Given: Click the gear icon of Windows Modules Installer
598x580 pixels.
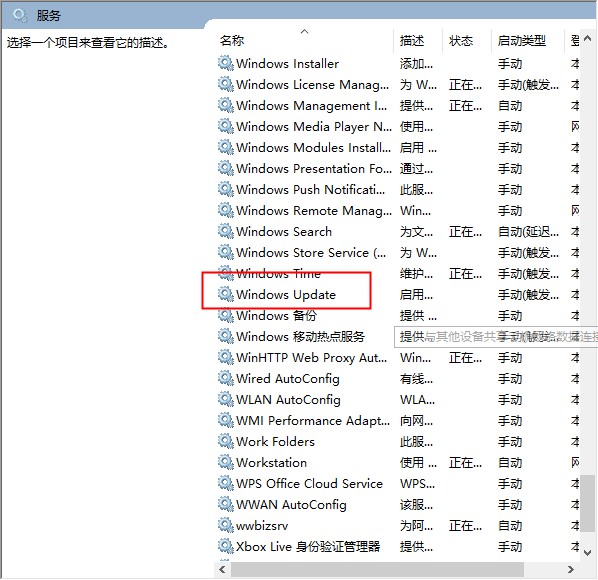Looking at the screenshot, I should (225, 147).
